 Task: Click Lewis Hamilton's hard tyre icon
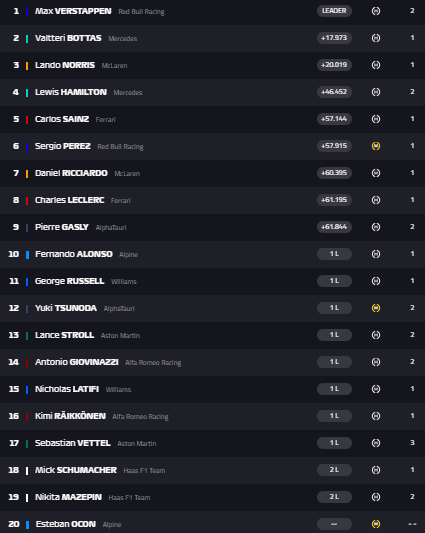pyautogui.click(x=376, y=92)
